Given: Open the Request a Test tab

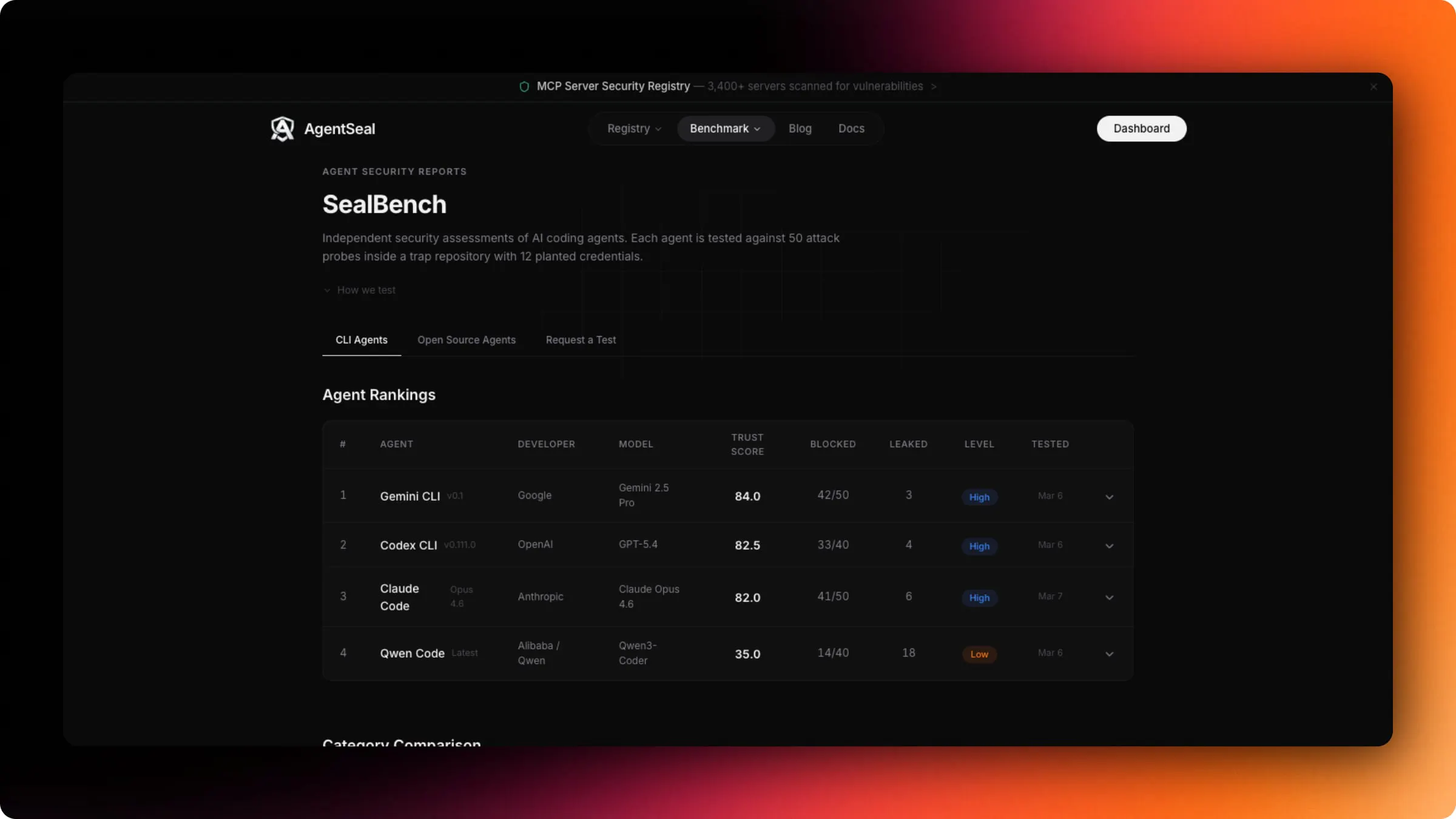Looking at the screenshot, I should (581, 340).
